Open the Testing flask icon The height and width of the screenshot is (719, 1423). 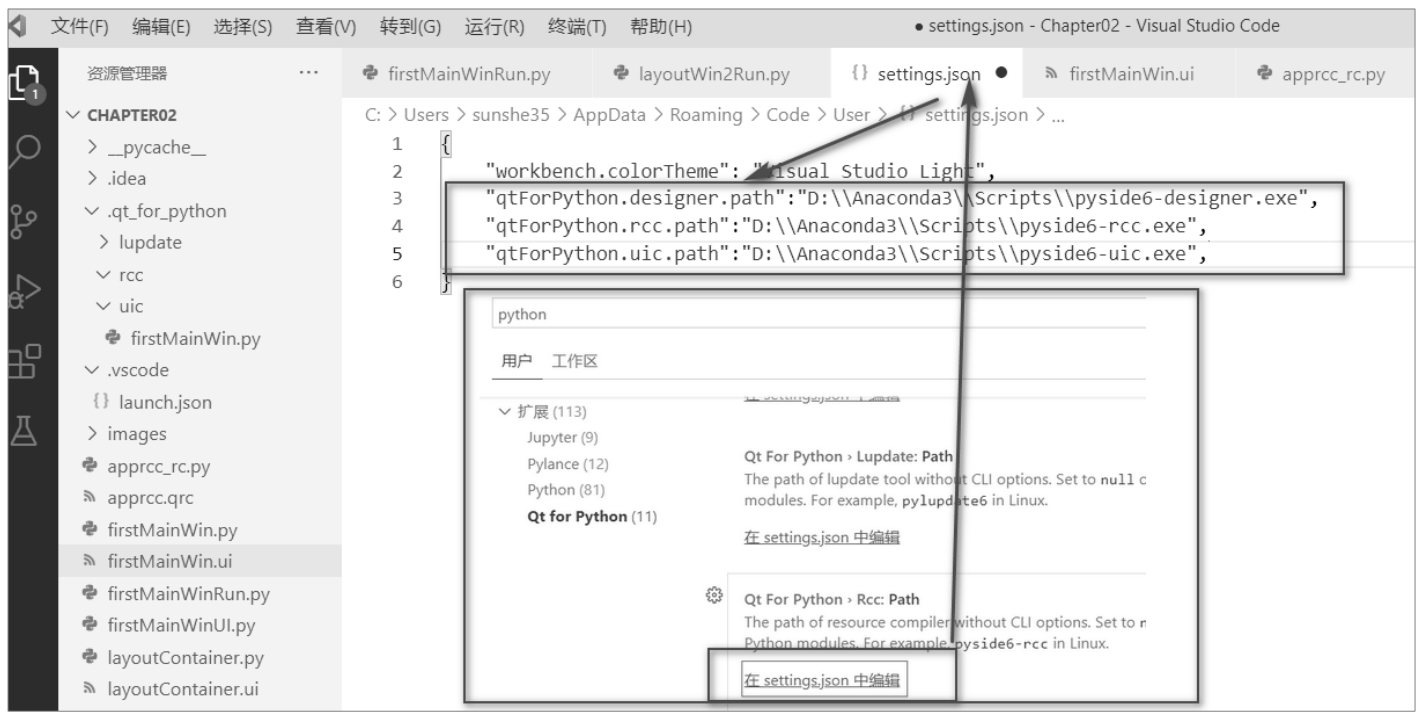pos(21,430)
